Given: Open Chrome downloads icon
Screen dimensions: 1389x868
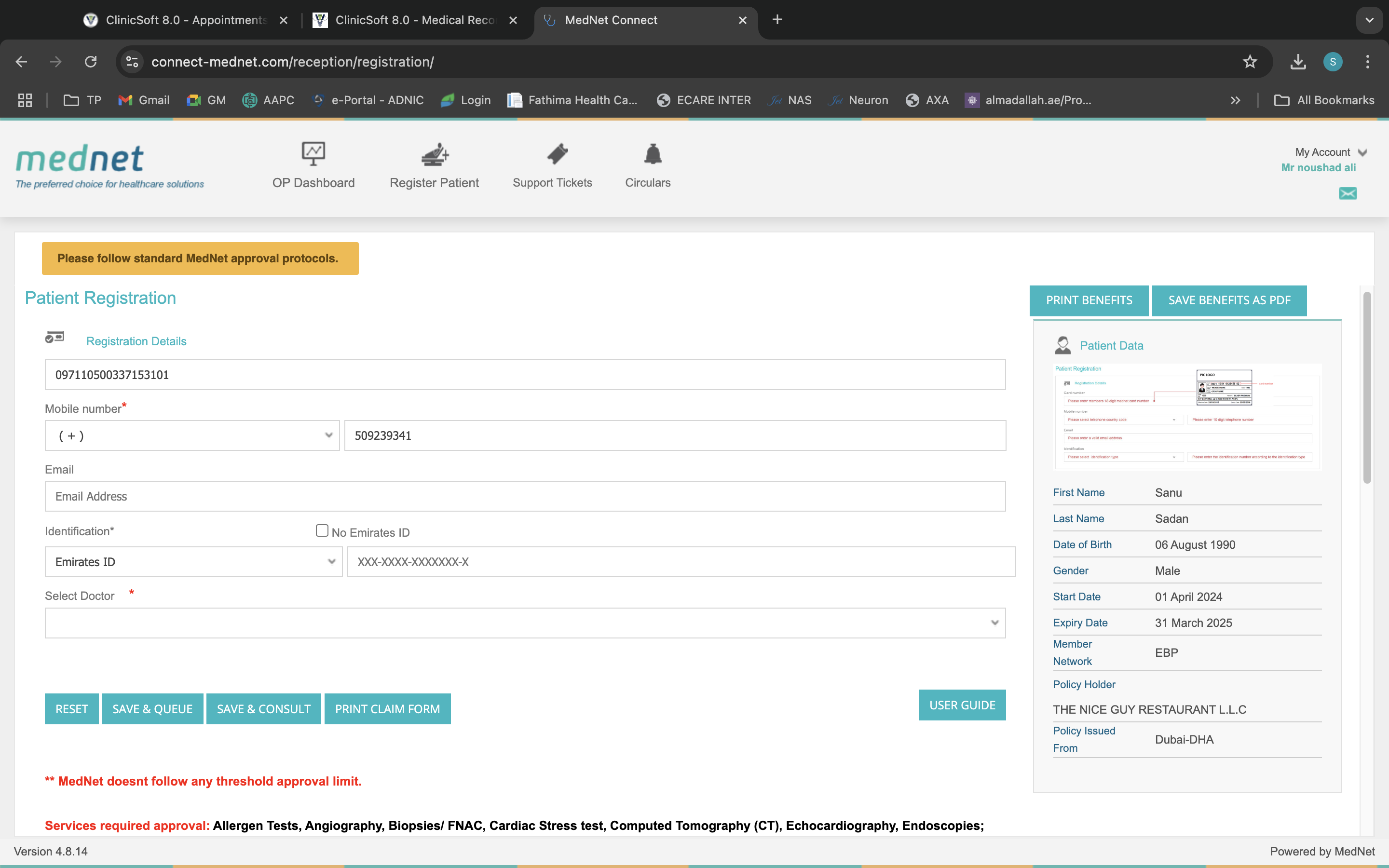Looking at the screenshot, I should 1298,61.
